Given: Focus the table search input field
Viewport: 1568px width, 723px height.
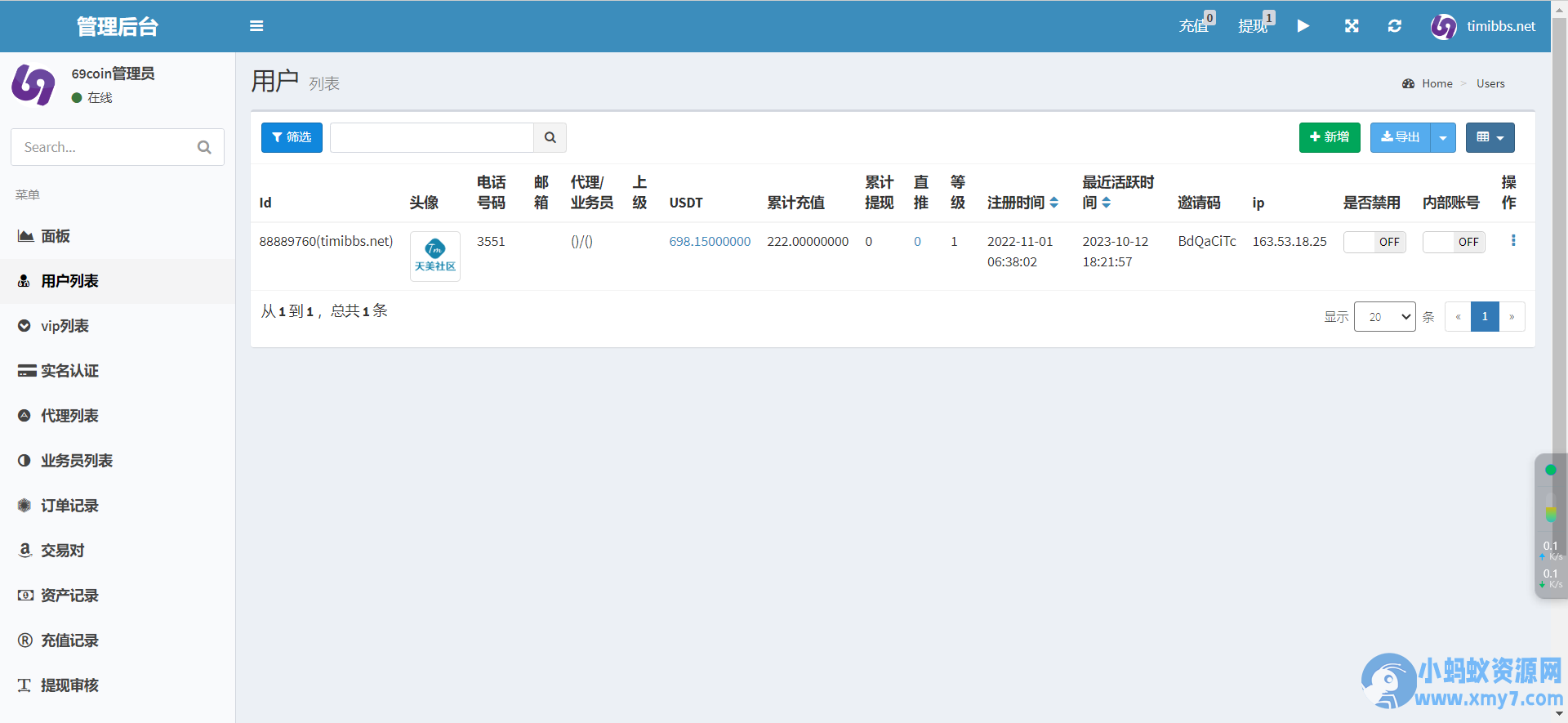Looking at the screenshot, I should pos(432,137).
